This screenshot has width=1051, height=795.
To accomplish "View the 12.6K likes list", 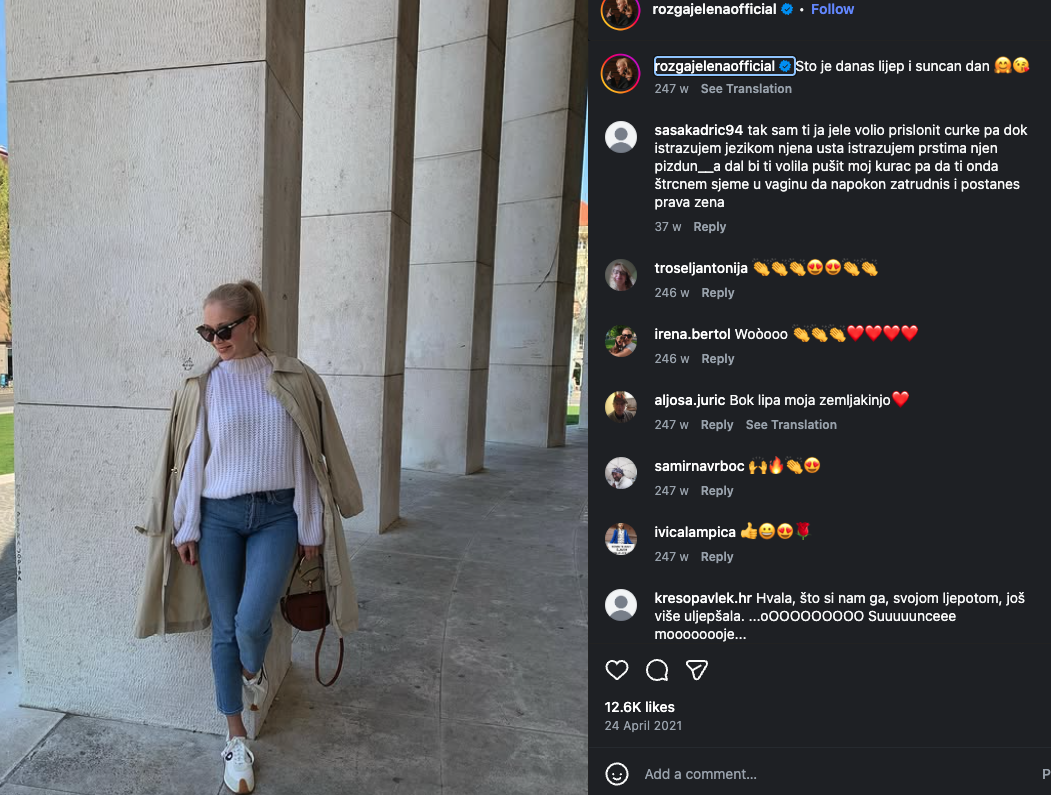I will pos(639,707).
